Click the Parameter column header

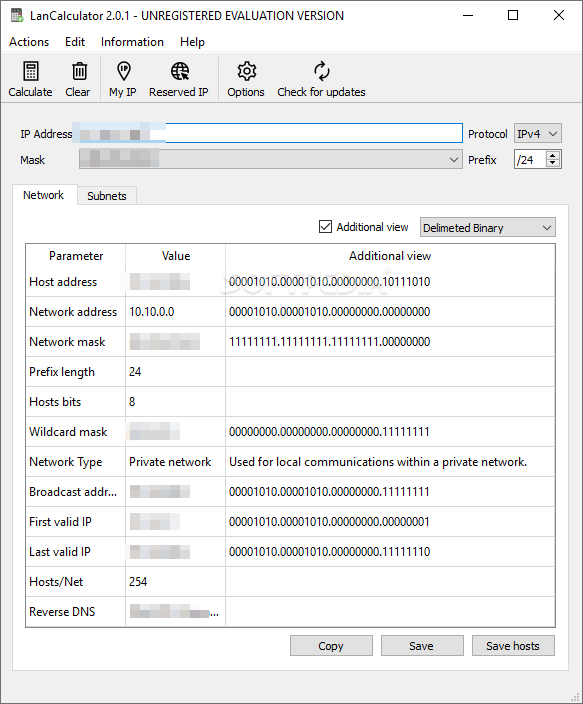[x=76, y=256]
